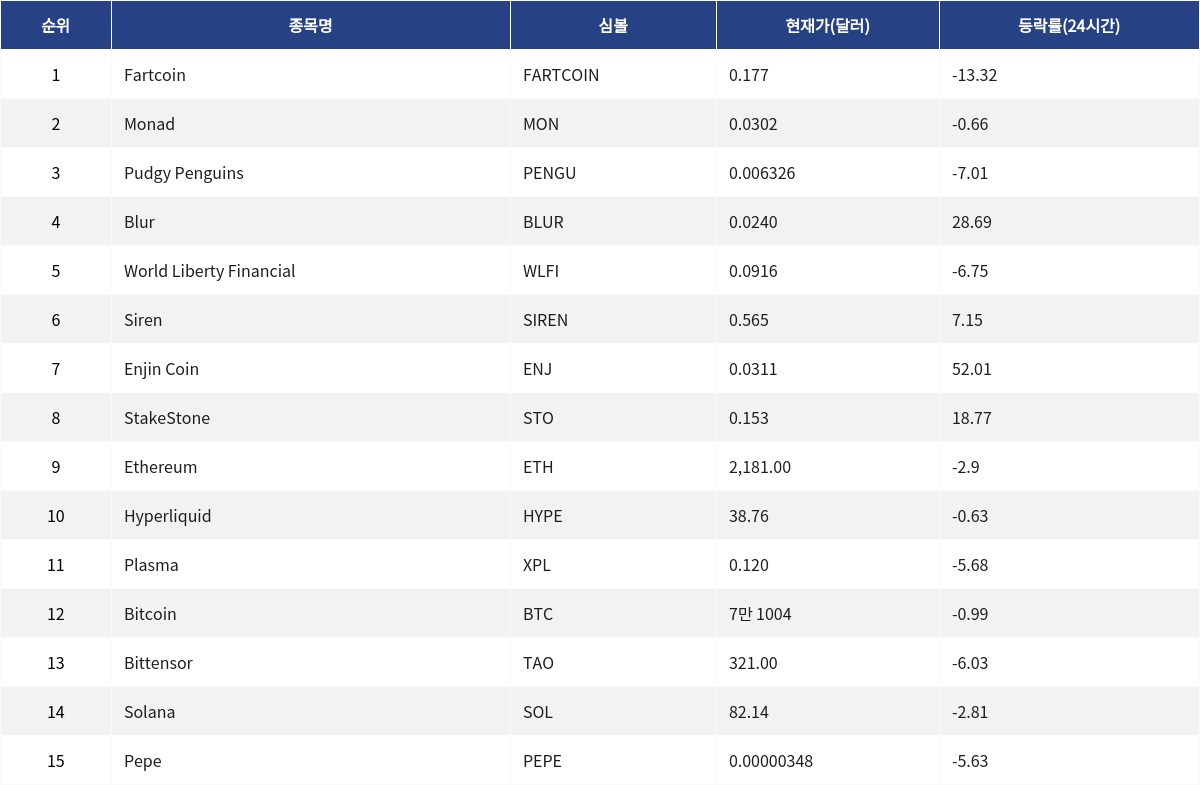The height and width of the screenshot is (785, 1200).
Task: Select the PEPE symbol cell
Action: coord(542,761)
